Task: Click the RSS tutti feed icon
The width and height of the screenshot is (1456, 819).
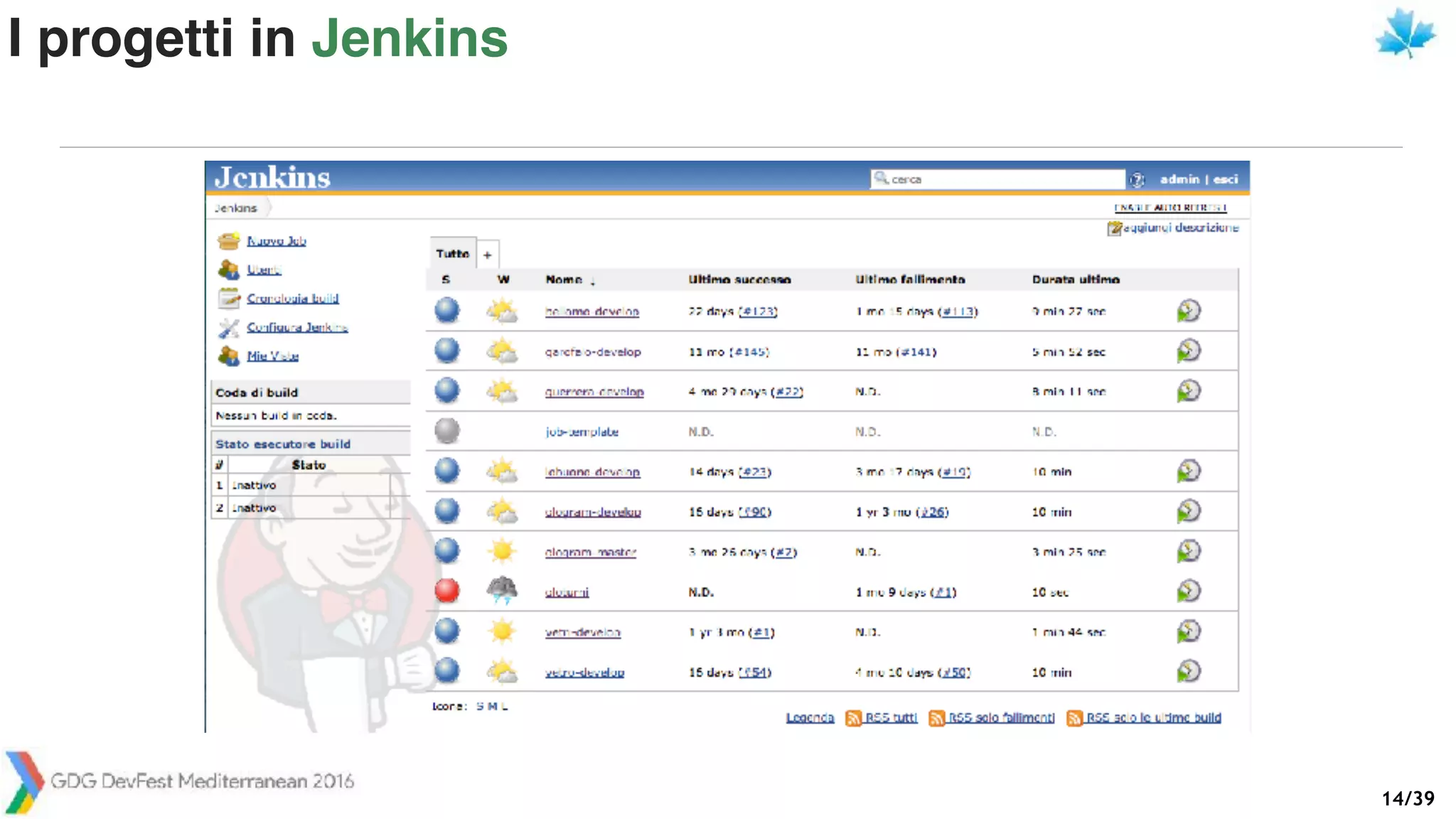Action: 853,718
